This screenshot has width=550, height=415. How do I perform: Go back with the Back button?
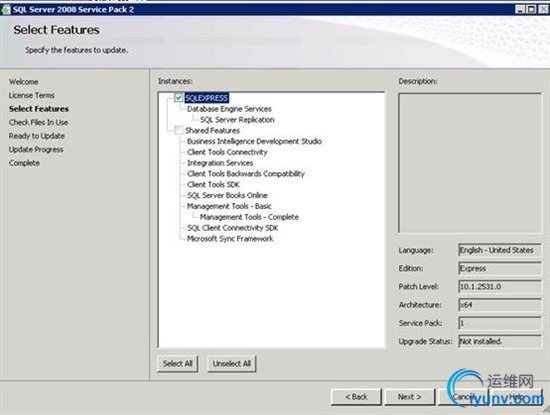pyautogui.click(x=356, y=397)
